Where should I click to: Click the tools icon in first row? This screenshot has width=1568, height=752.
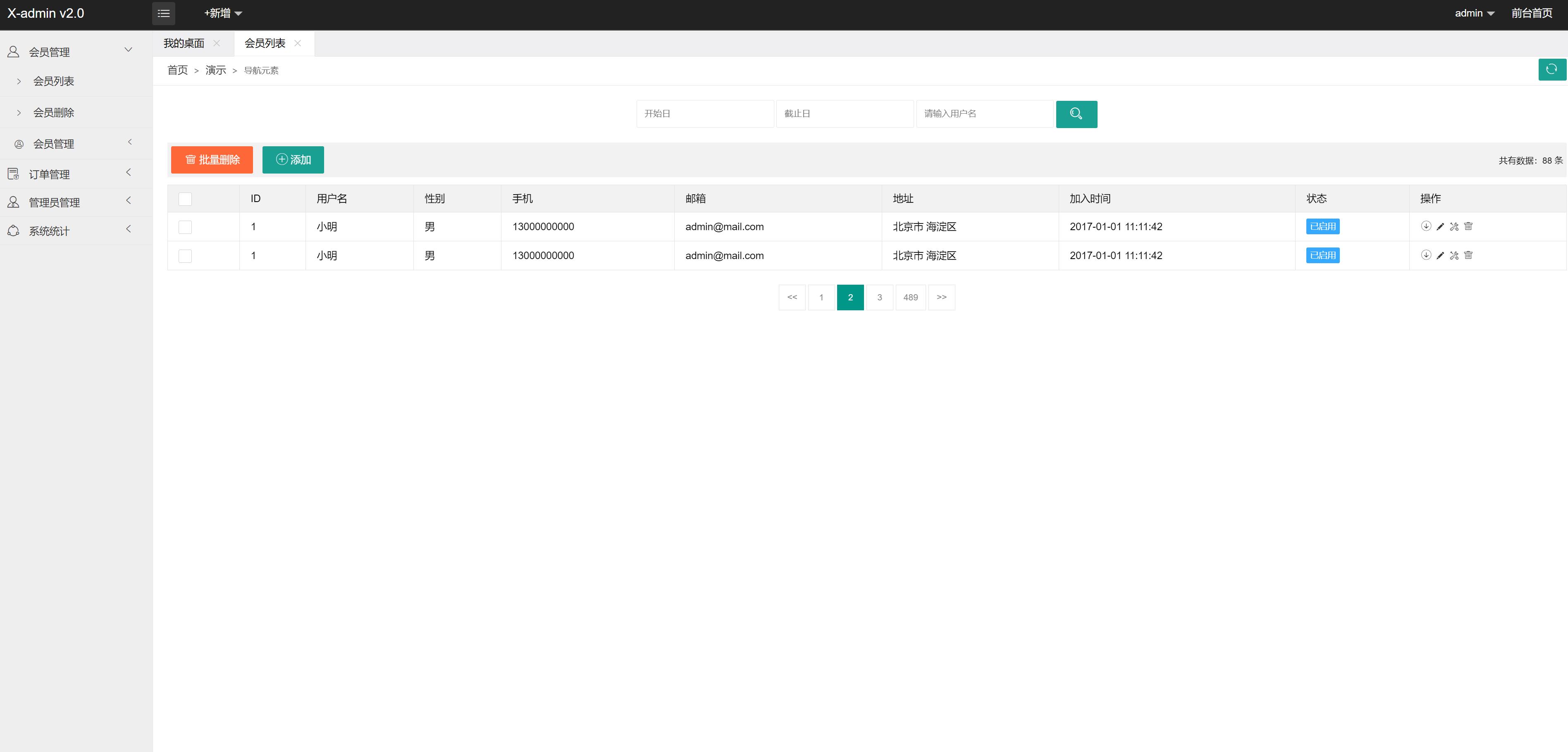1454,226
